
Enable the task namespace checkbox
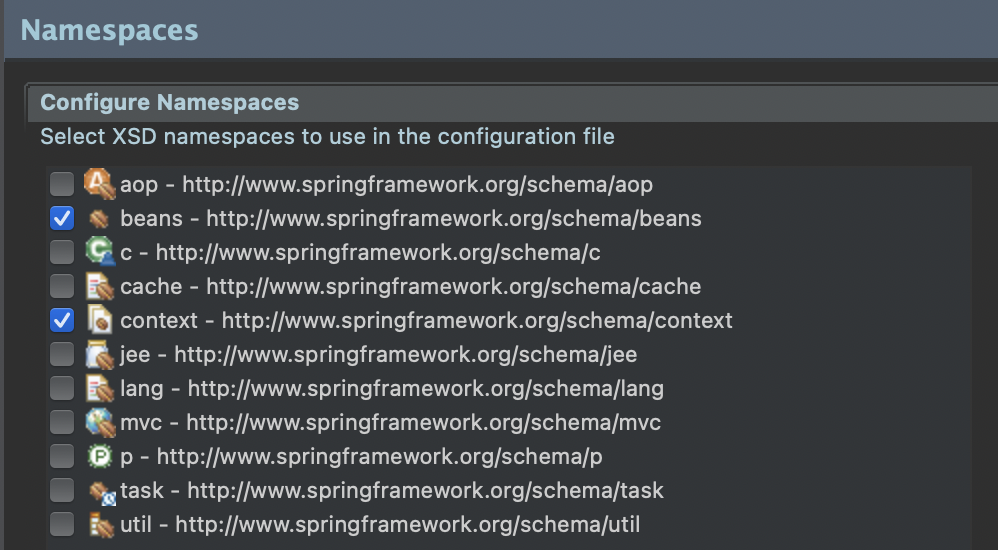pyautogui.click(x=62, y=491)
